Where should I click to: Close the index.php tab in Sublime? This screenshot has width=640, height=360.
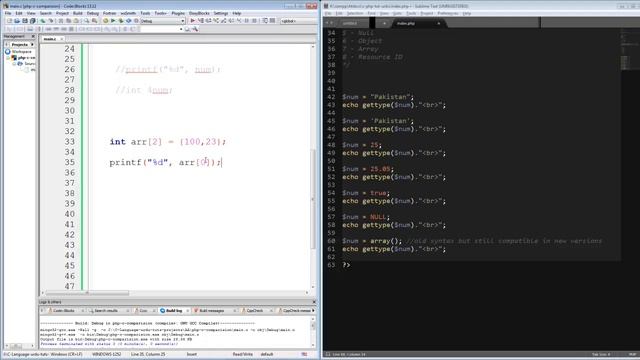point(438,23)
